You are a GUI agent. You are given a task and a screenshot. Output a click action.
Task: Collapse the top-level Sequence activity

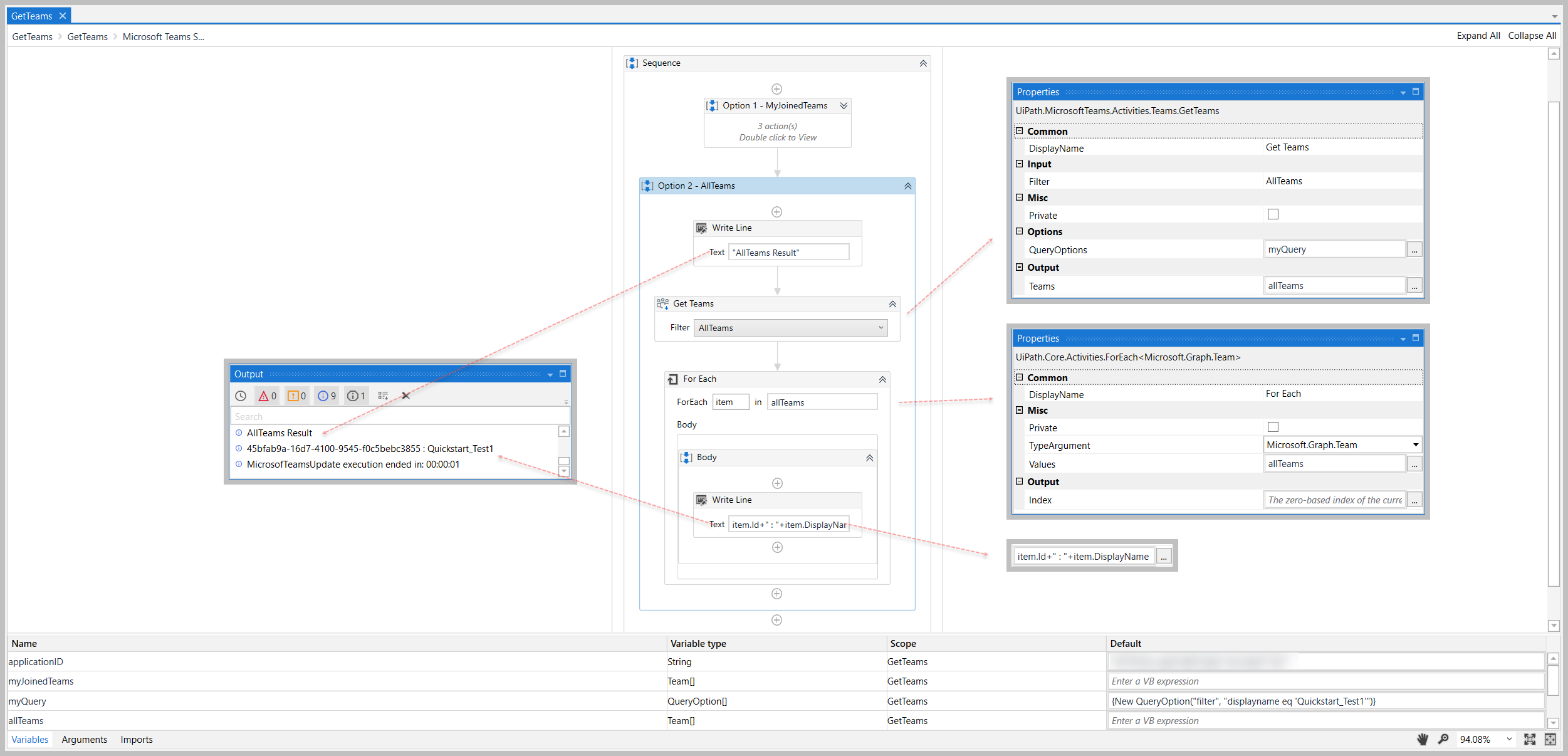click(x=923, y=63)
